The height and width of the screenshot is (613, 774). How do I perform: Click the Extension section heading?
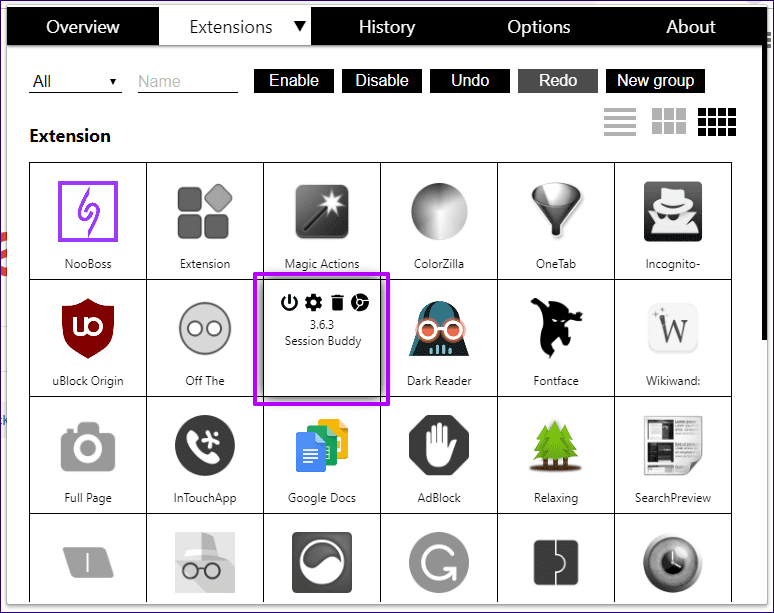[x=70, y=136]
